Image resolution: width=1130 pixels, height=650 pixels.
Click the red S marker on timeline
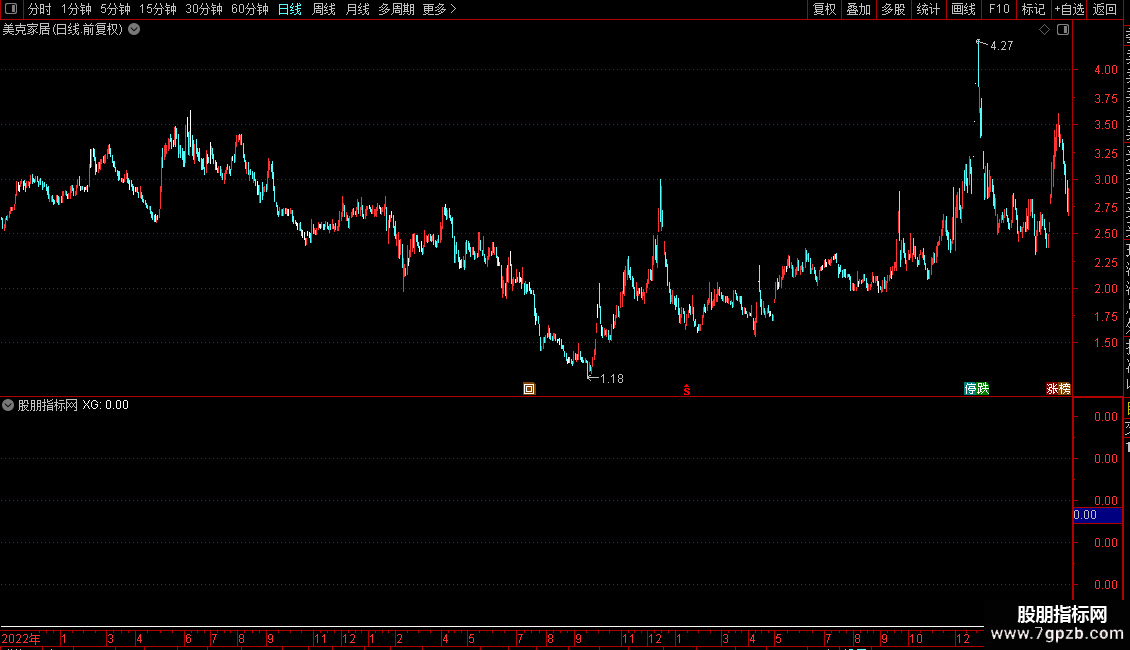click(687, 390)
